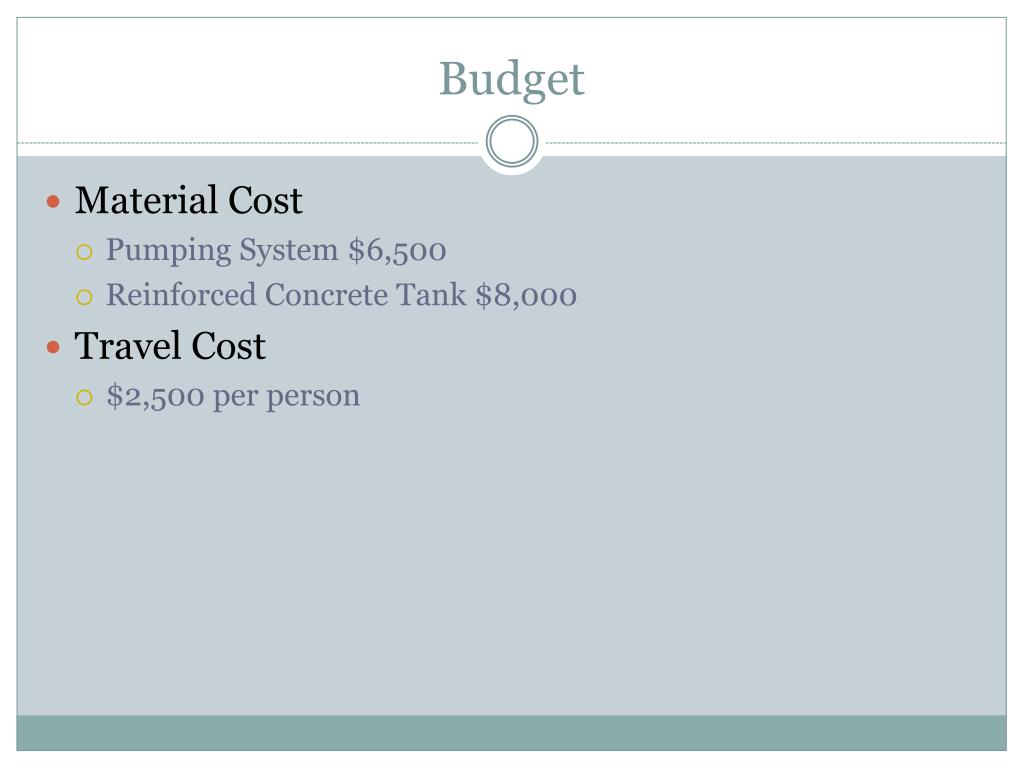Click the dashed line left of the circle
Image resolution: width=1024 pixels, height=768 pixels.
[250, 143]
